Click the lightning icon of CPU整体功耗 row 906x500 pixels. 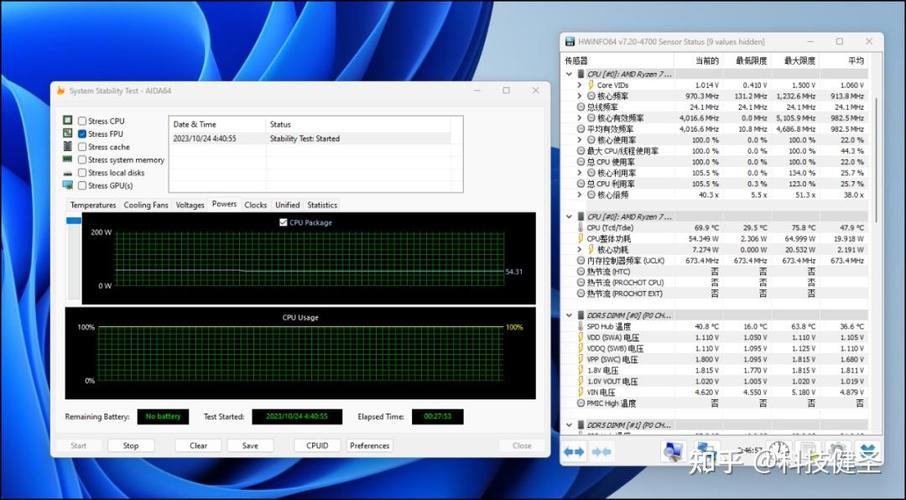(581, 239)
